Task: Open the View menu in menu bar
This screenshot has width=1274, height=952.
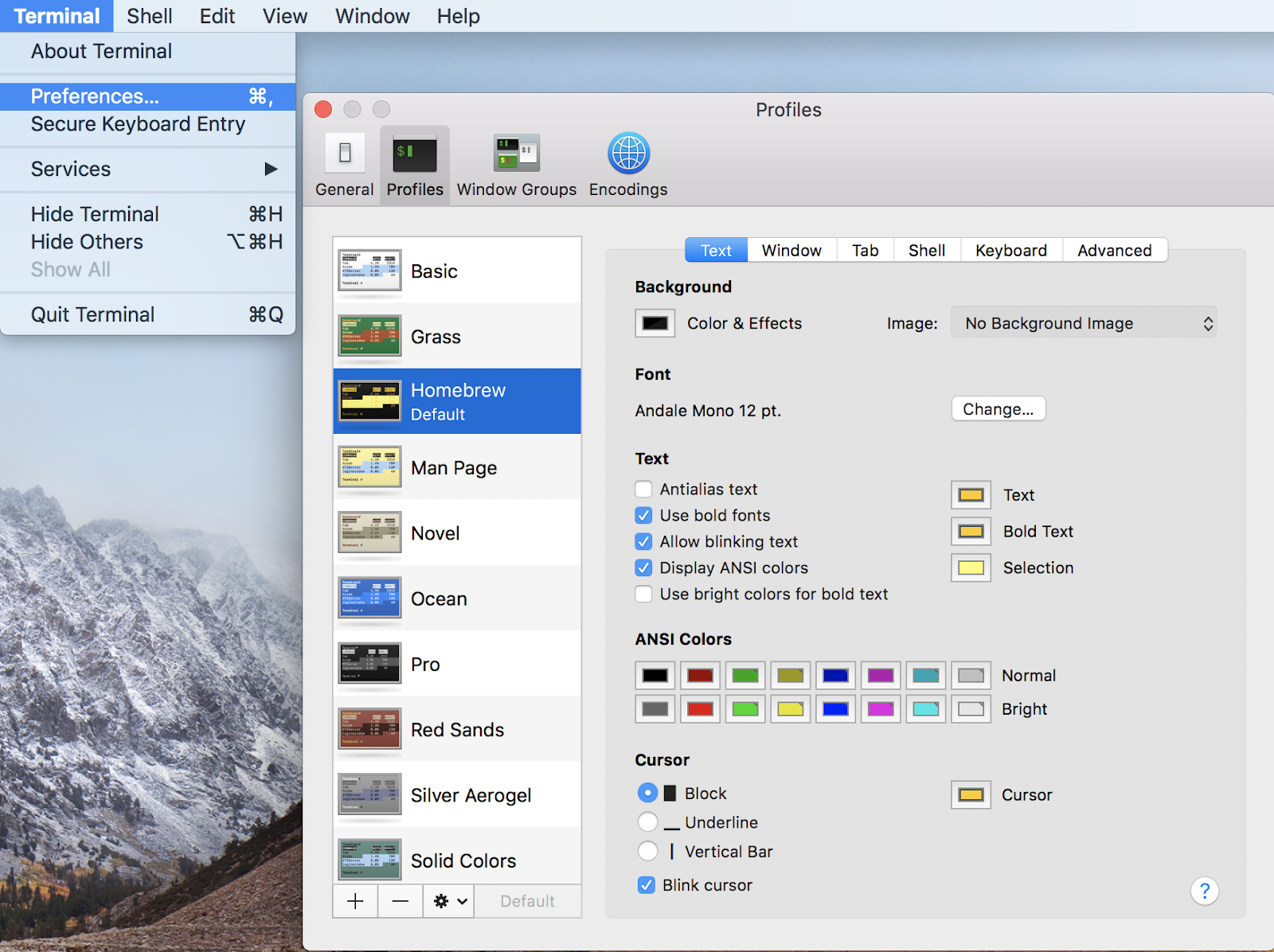Action: click(x=285, y=16)
